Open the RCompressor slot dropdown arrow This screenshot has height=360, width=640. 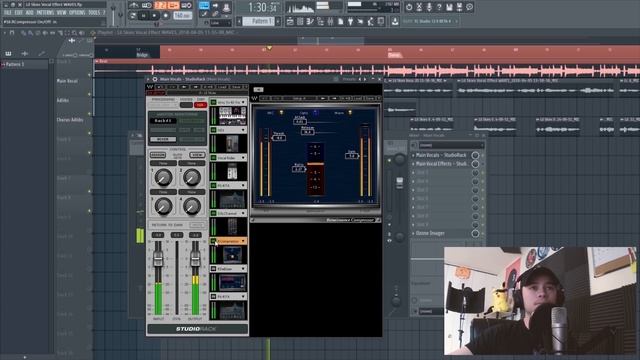tap(243, 241)
